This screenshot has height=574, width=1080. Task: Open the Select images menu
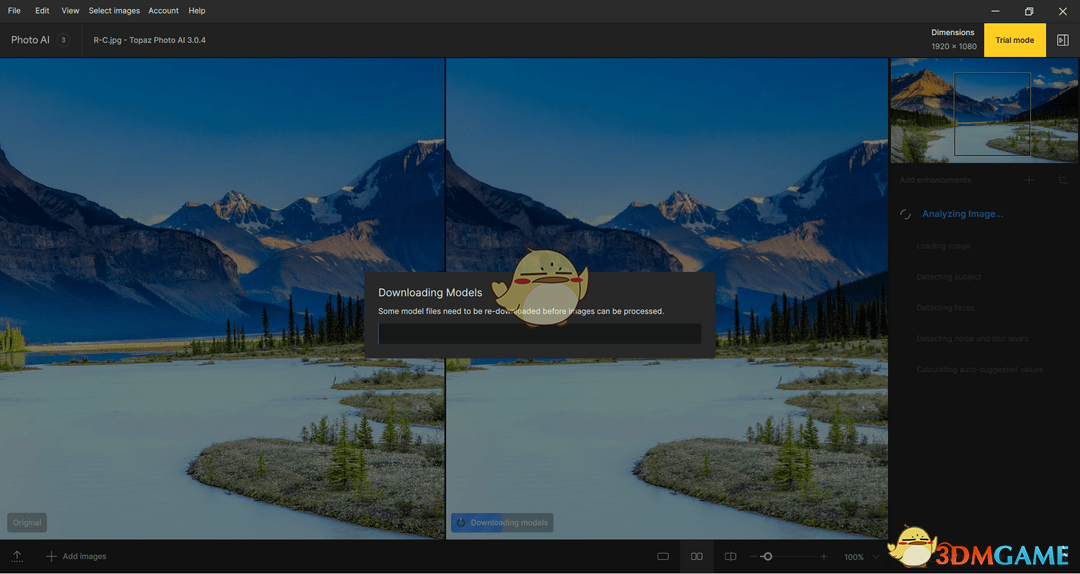114,10
